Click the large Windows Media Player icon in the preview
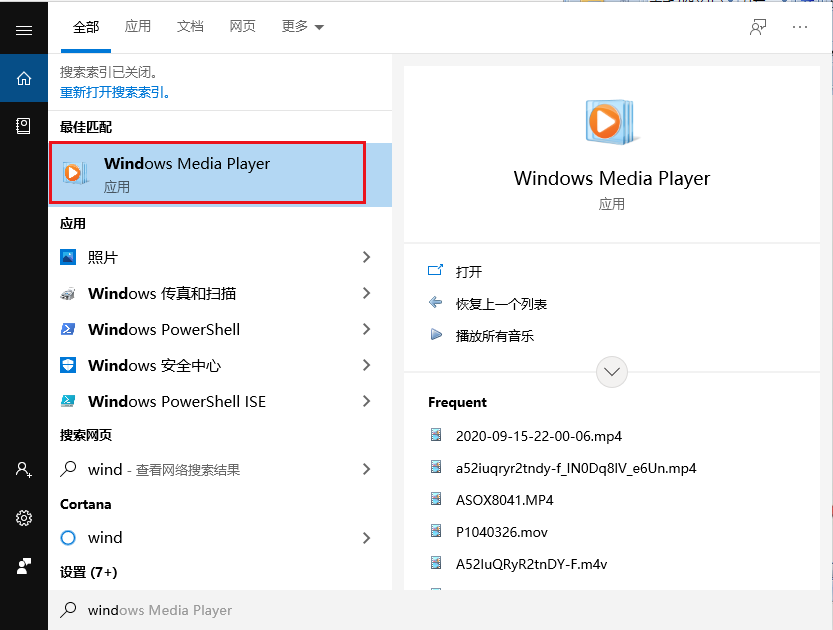Image resolution: width=833 pixels, height=630 pixels. (611, 122)
